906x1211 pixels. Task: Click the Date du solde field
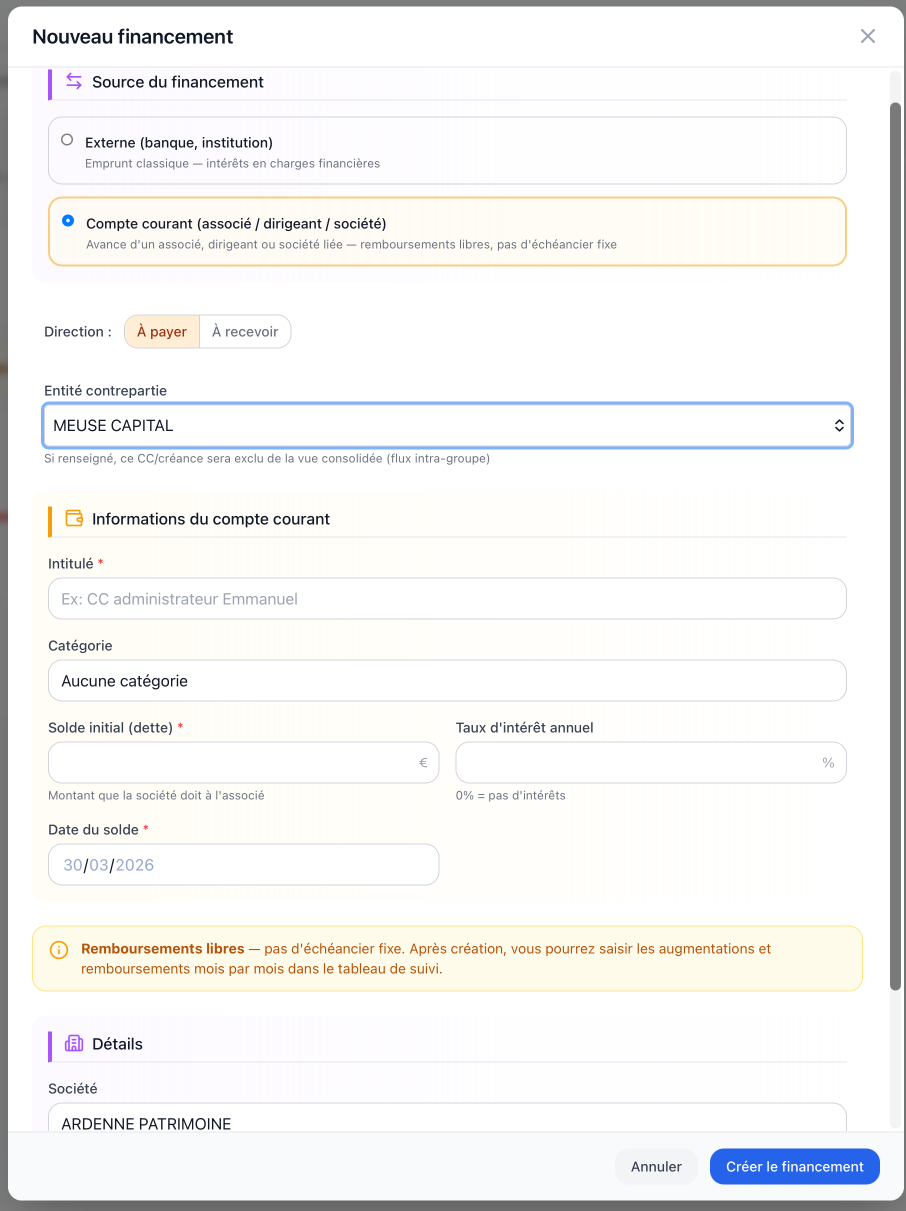point(243,865)
